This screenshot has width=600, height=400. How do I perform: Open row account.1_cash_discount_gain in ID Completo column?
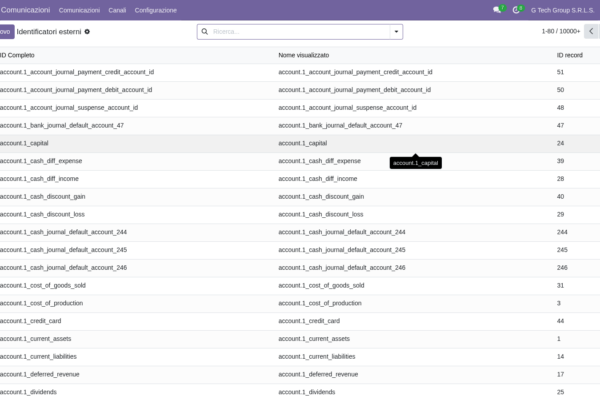pyautogui.click(x=42, y=196)
